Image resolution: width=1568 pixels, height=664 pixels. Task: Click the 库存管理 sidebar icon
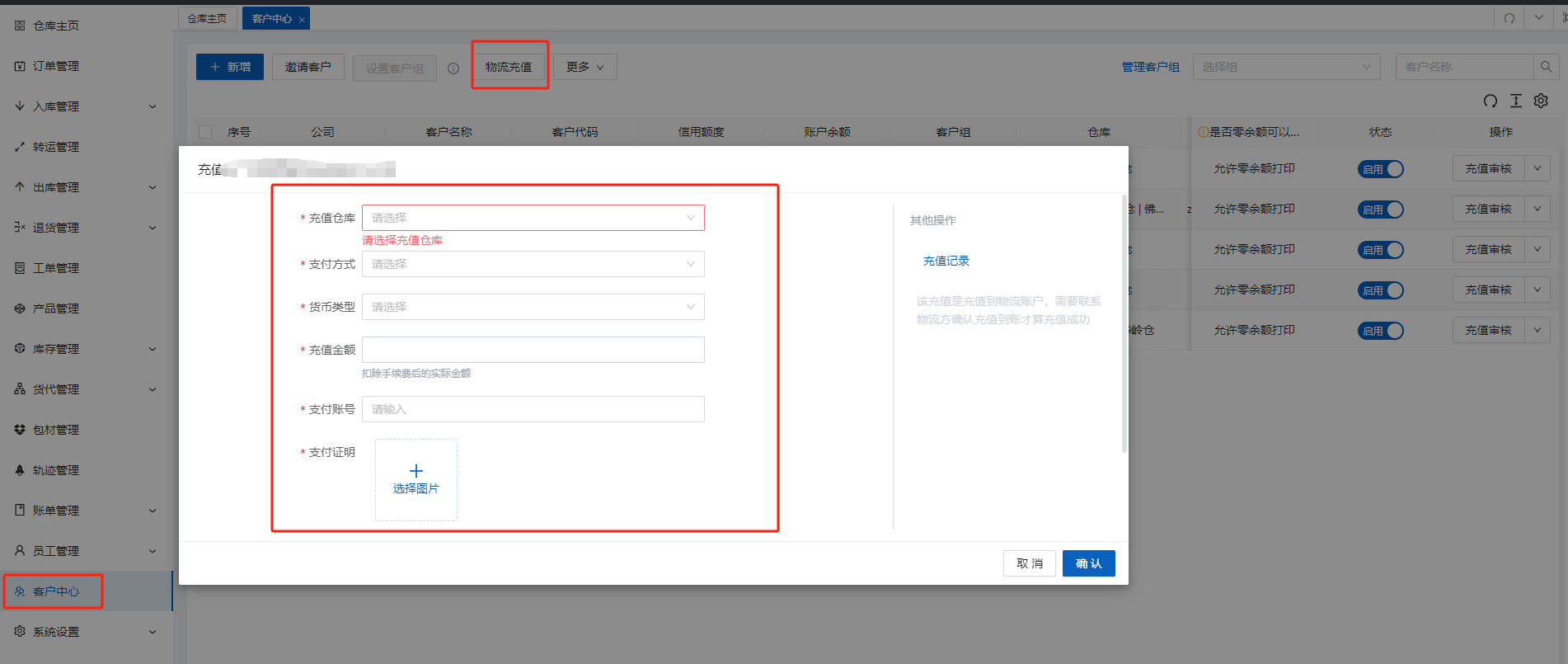coord(20,349)
